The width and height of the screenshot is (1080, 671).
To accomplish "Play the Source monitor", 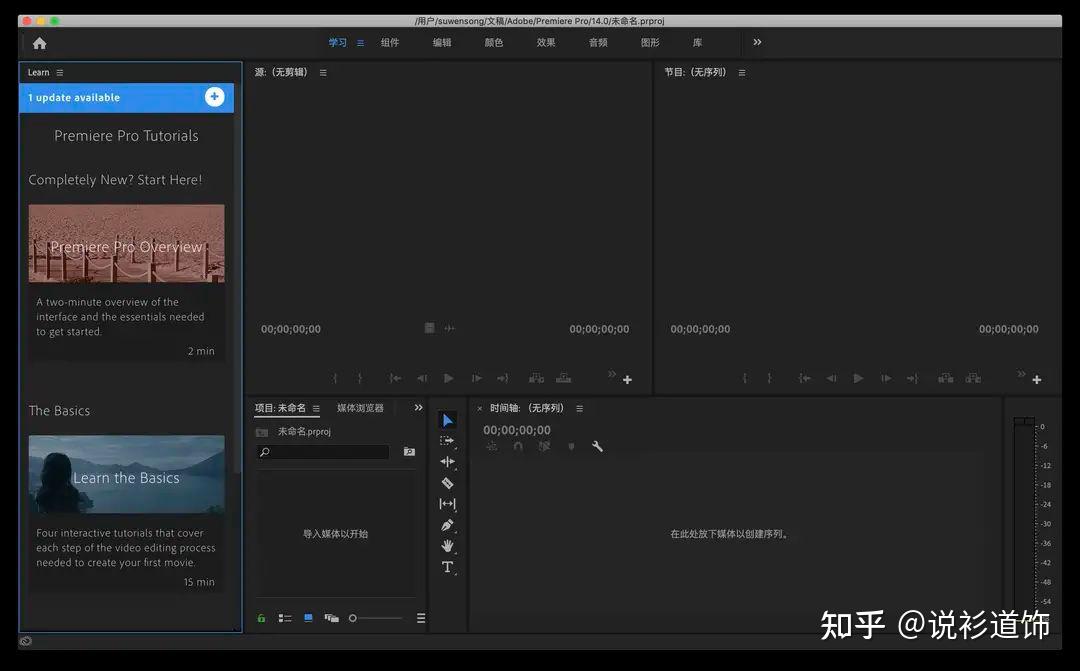I will tap(449, 378).
